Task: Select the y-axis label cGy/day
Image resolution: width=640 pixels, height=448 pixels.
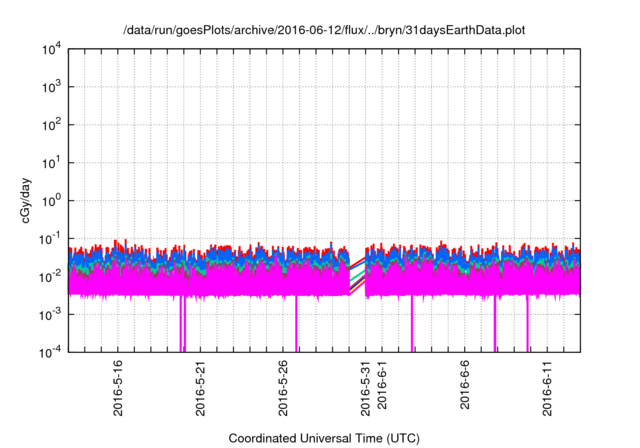Action: [x=26, y=200]
